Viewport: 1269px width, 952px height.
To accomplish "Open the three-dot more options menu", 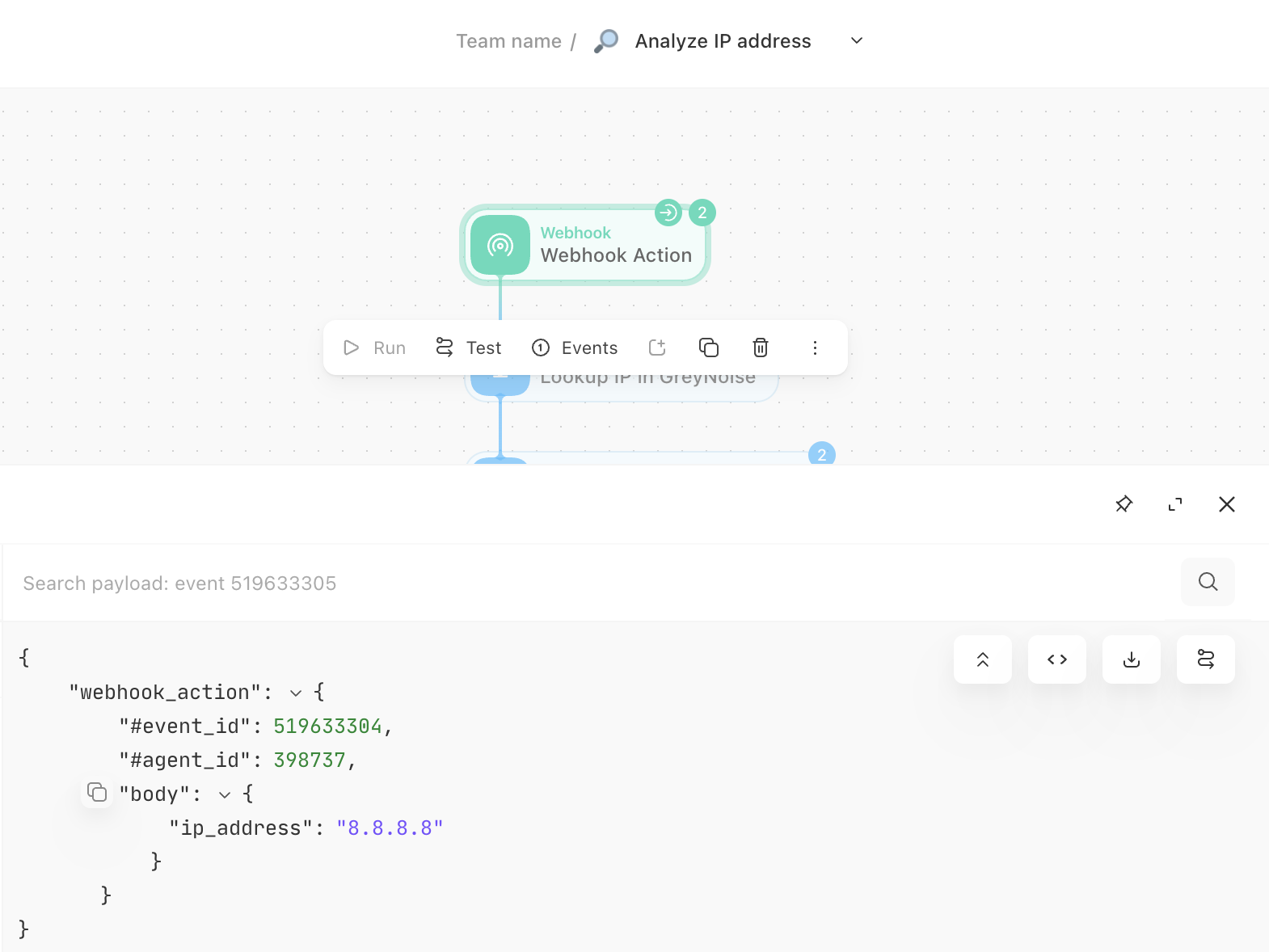I will [x=815, y=348].
